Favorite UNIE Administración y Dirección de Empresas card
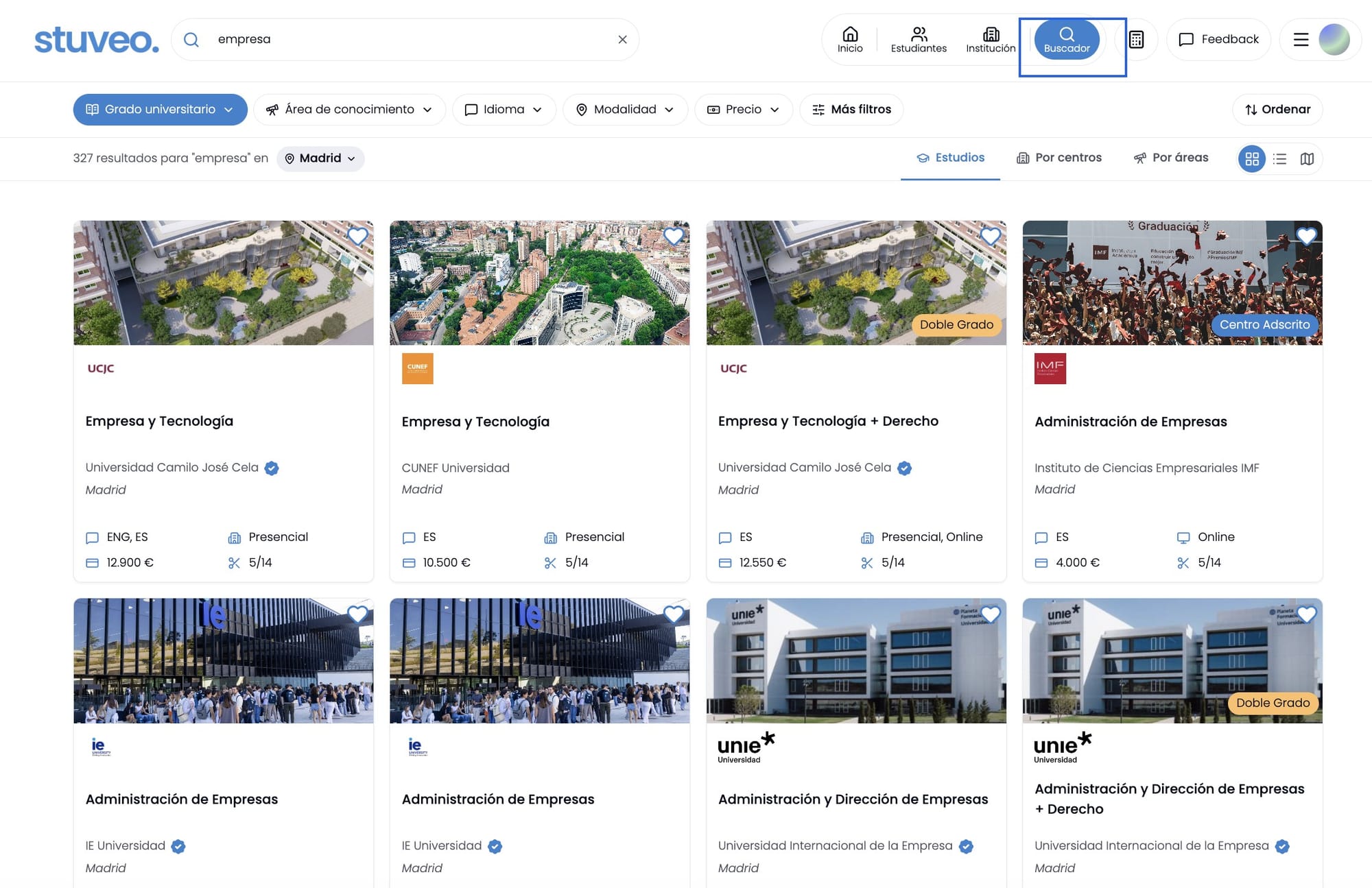1372x888 pixels. pyautogui.click(x=990, y=614)
